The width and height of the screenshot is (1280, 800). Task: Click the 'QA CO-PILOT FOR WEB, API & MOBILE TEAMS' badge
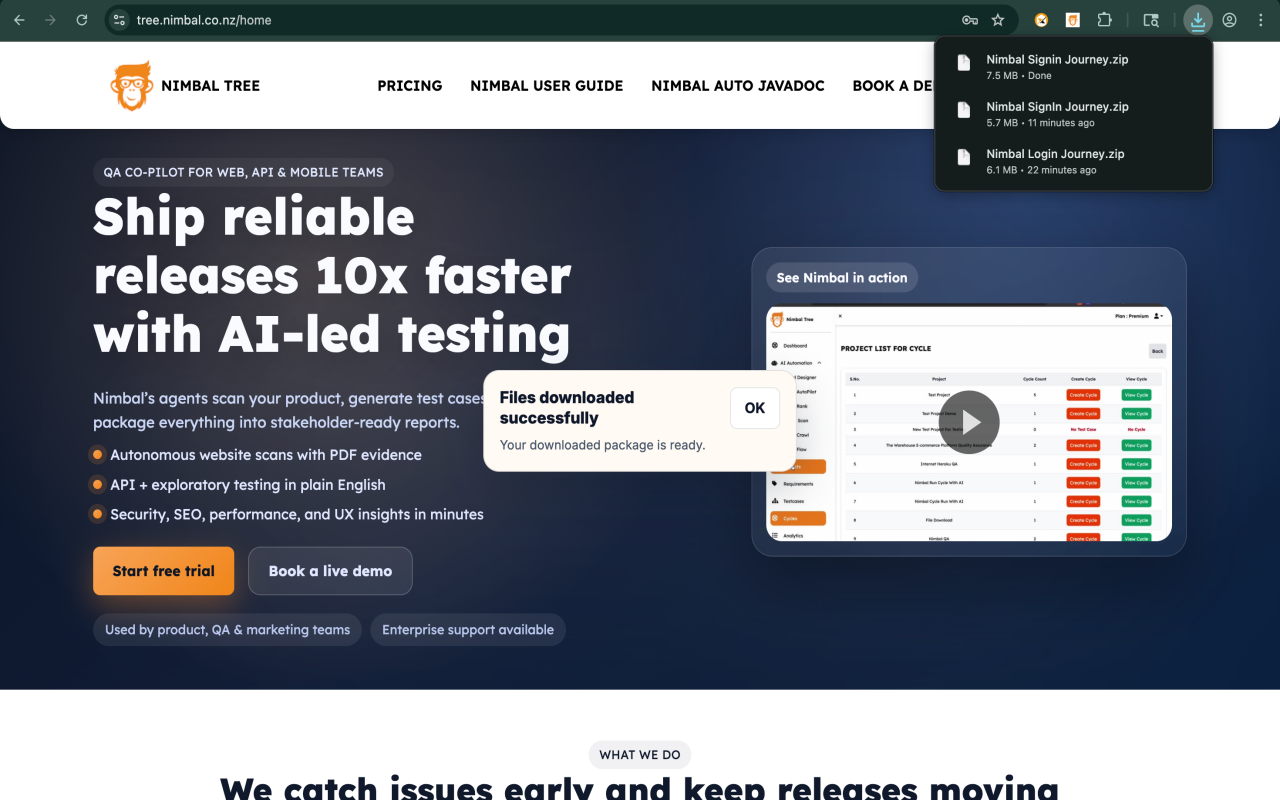(x=244, y=172)
